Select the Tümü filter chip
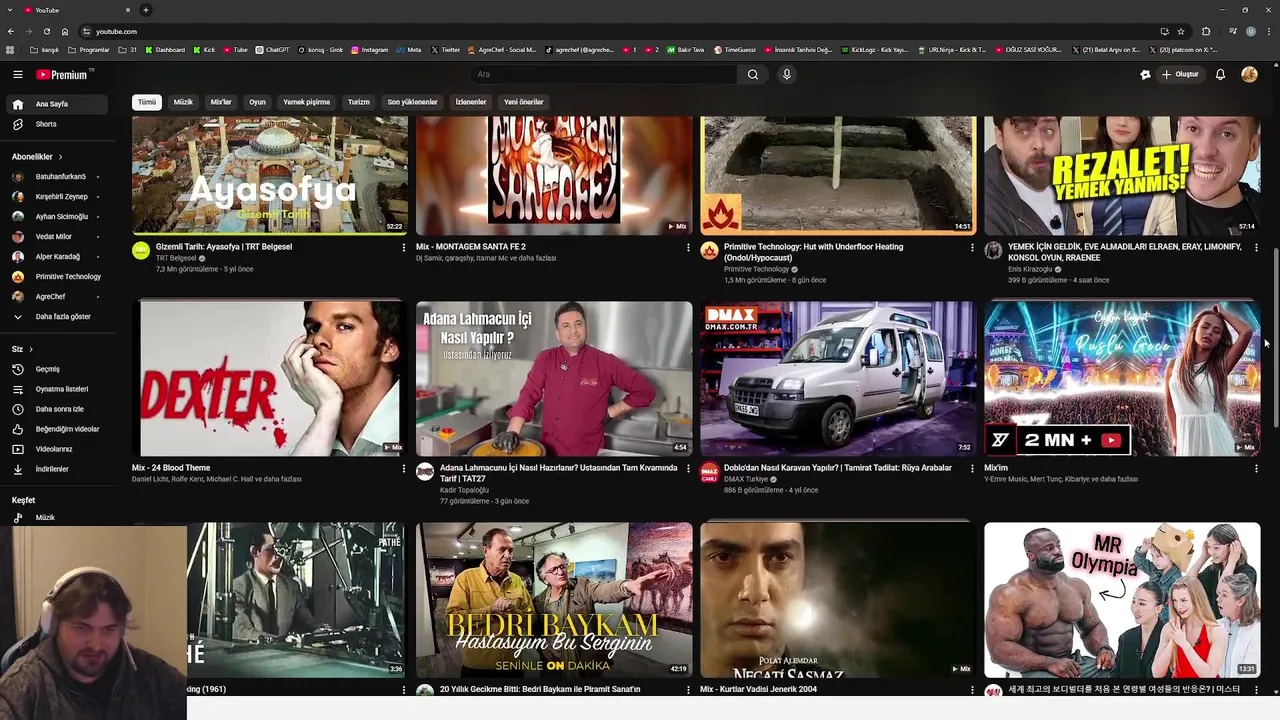 tap(147, 102)
